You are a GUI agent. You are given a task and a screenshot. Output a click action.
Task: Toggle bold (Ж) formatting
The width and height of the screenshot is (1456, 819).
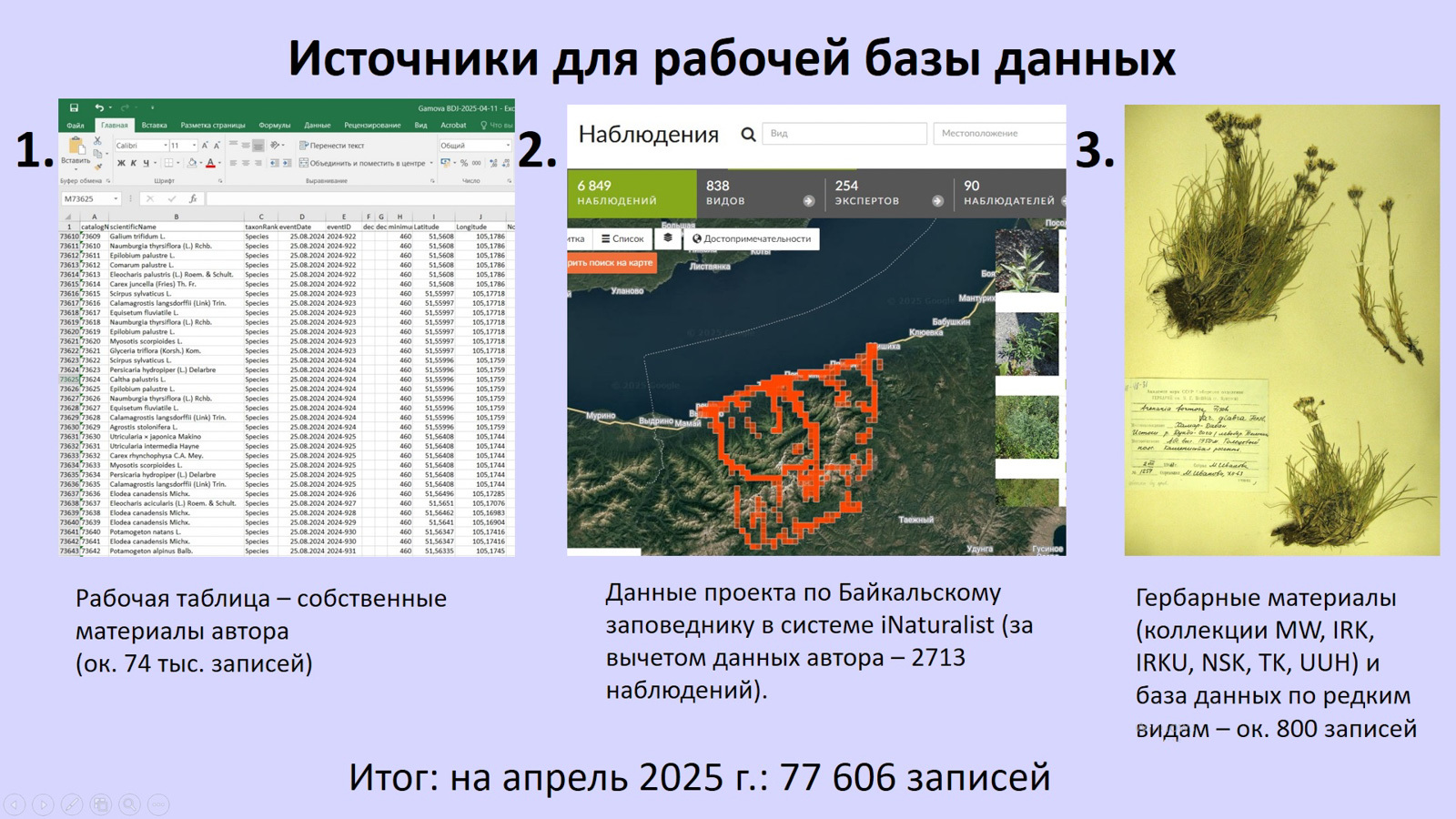[x=121, y=164]
